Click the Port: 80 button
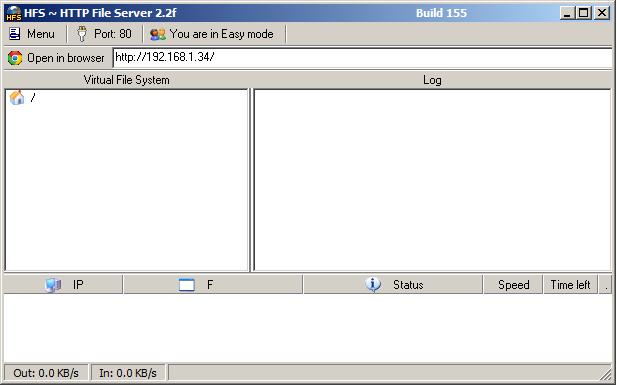The width and height of the screenshot is (617, 386). 104,34
